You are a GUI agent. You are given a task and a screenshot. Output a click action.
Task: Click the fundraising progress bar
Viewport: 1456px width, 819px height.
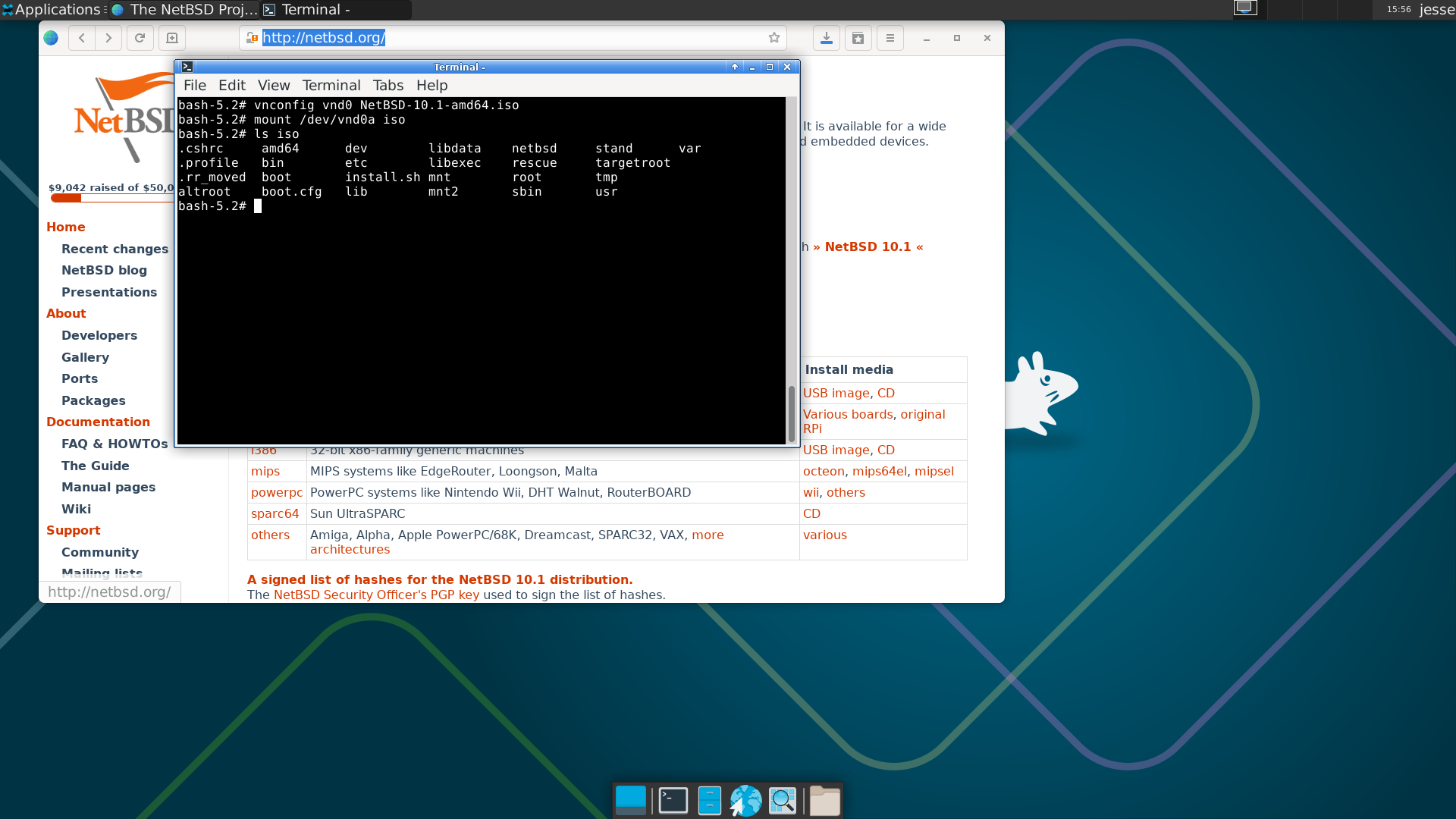[x=112, y=198]
